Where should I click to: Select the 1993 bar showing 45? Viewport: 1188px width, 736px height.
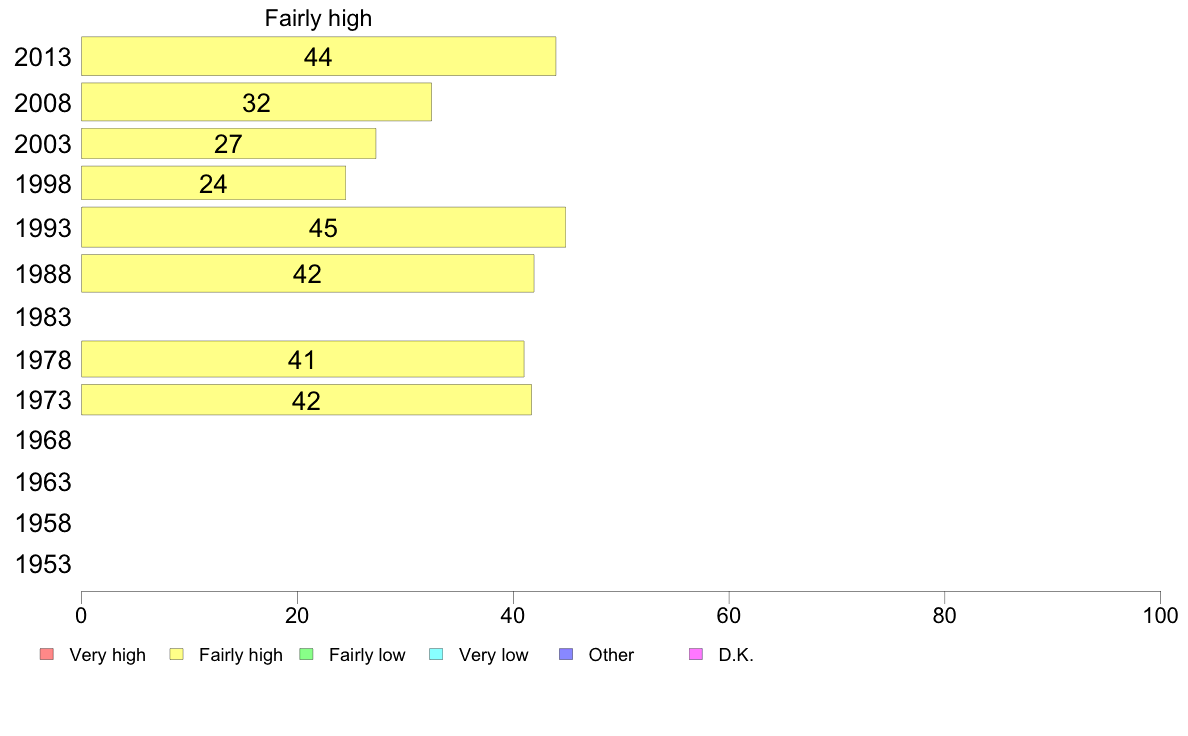click(x=323, y=227)
